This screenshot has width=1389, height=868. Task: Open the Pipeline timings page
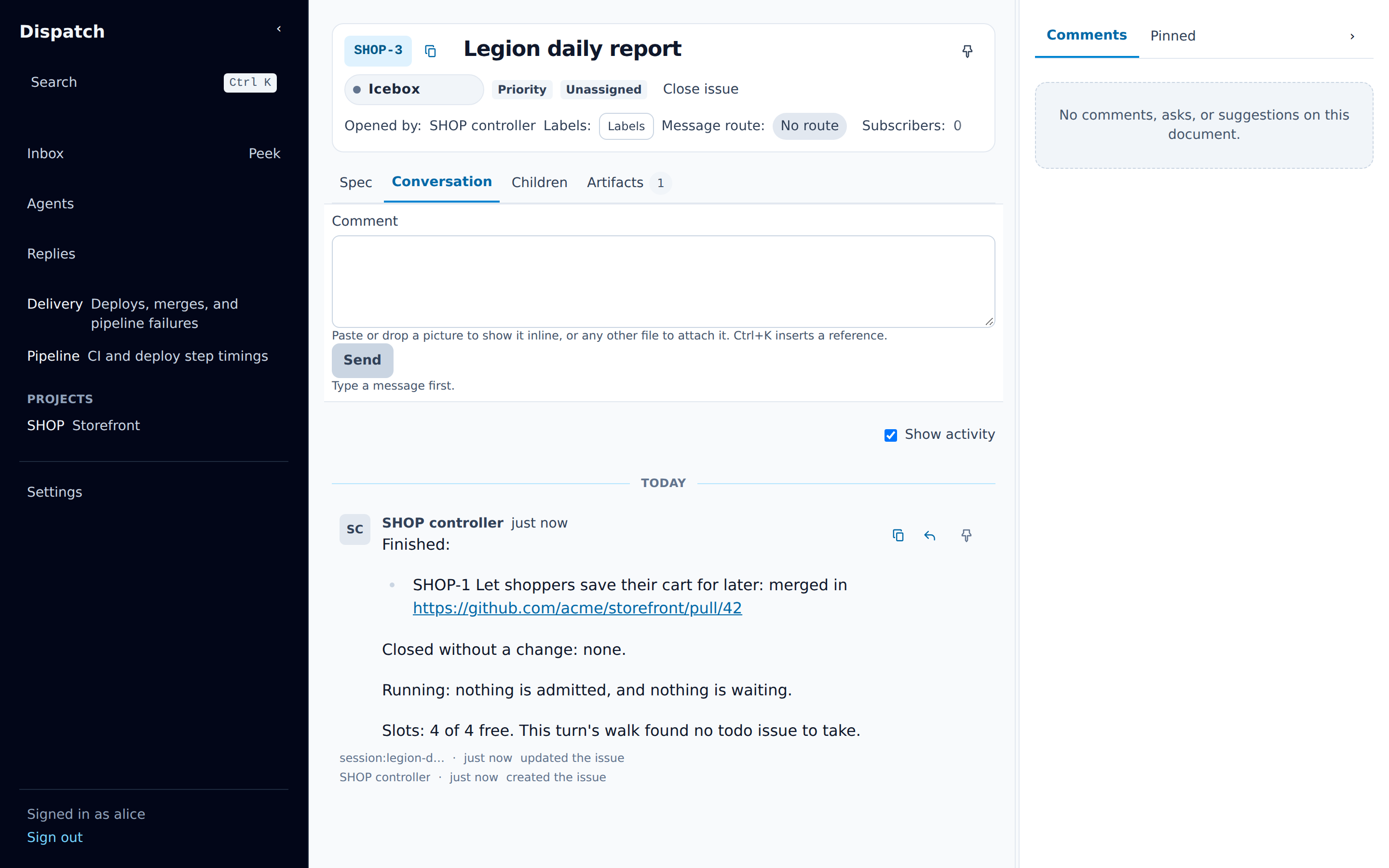point(153,356)
